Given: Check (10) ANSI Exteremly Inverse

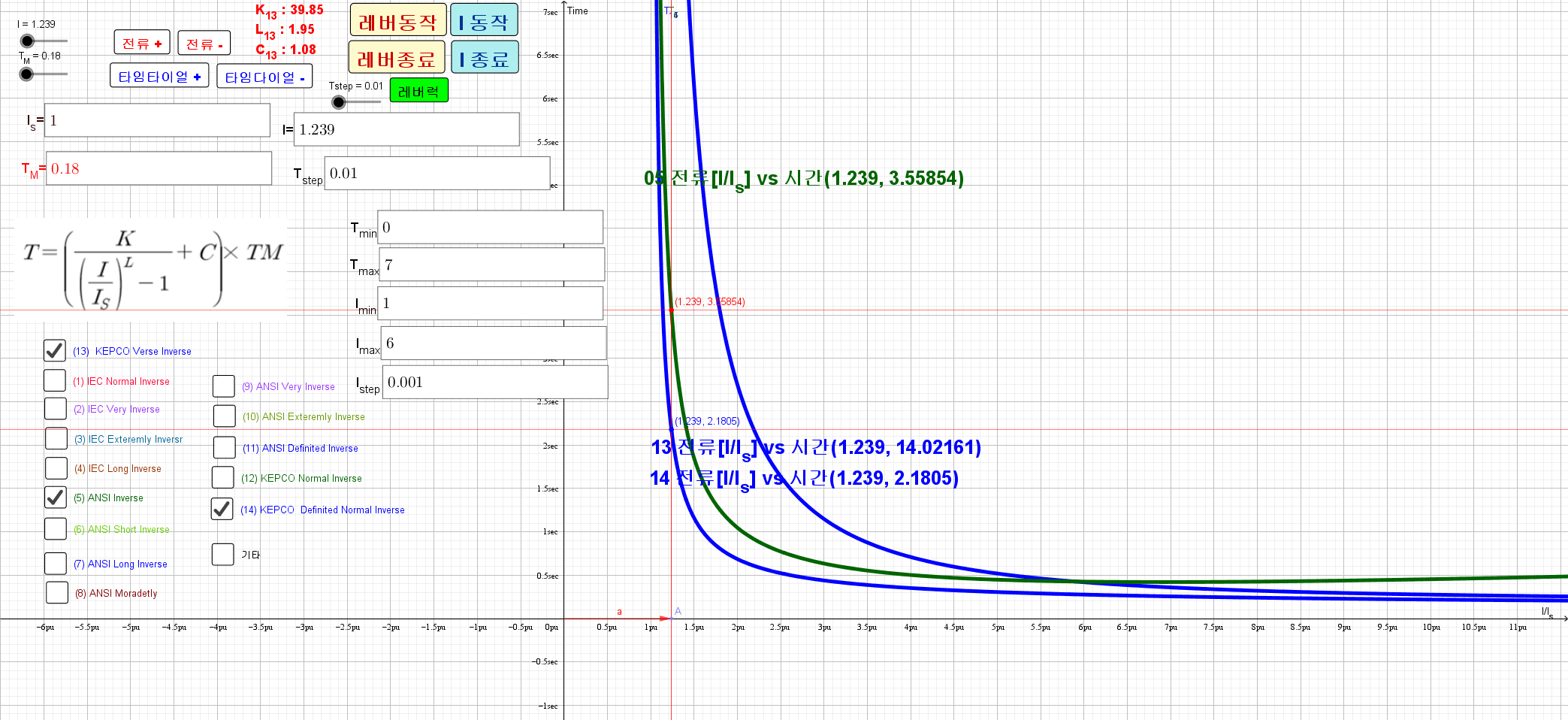Looking at the screenshot, I should 225,416.
